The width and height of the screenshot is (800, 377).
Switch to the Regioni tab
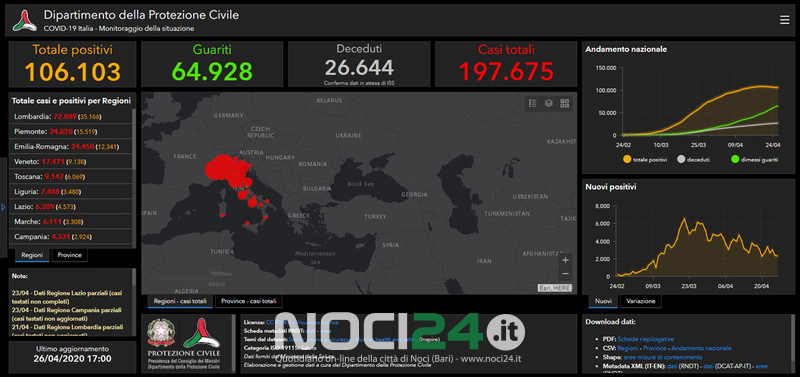(x=32, y=255)
